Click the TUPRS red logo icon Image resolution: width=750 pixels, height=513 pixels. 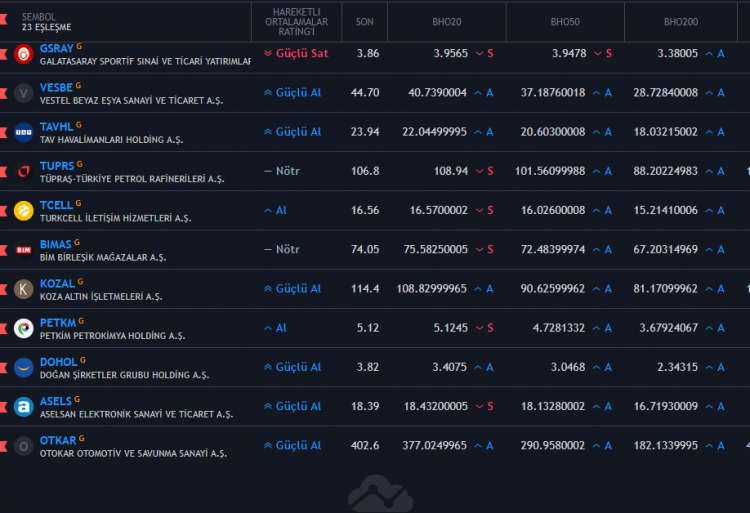coord(23,171)
